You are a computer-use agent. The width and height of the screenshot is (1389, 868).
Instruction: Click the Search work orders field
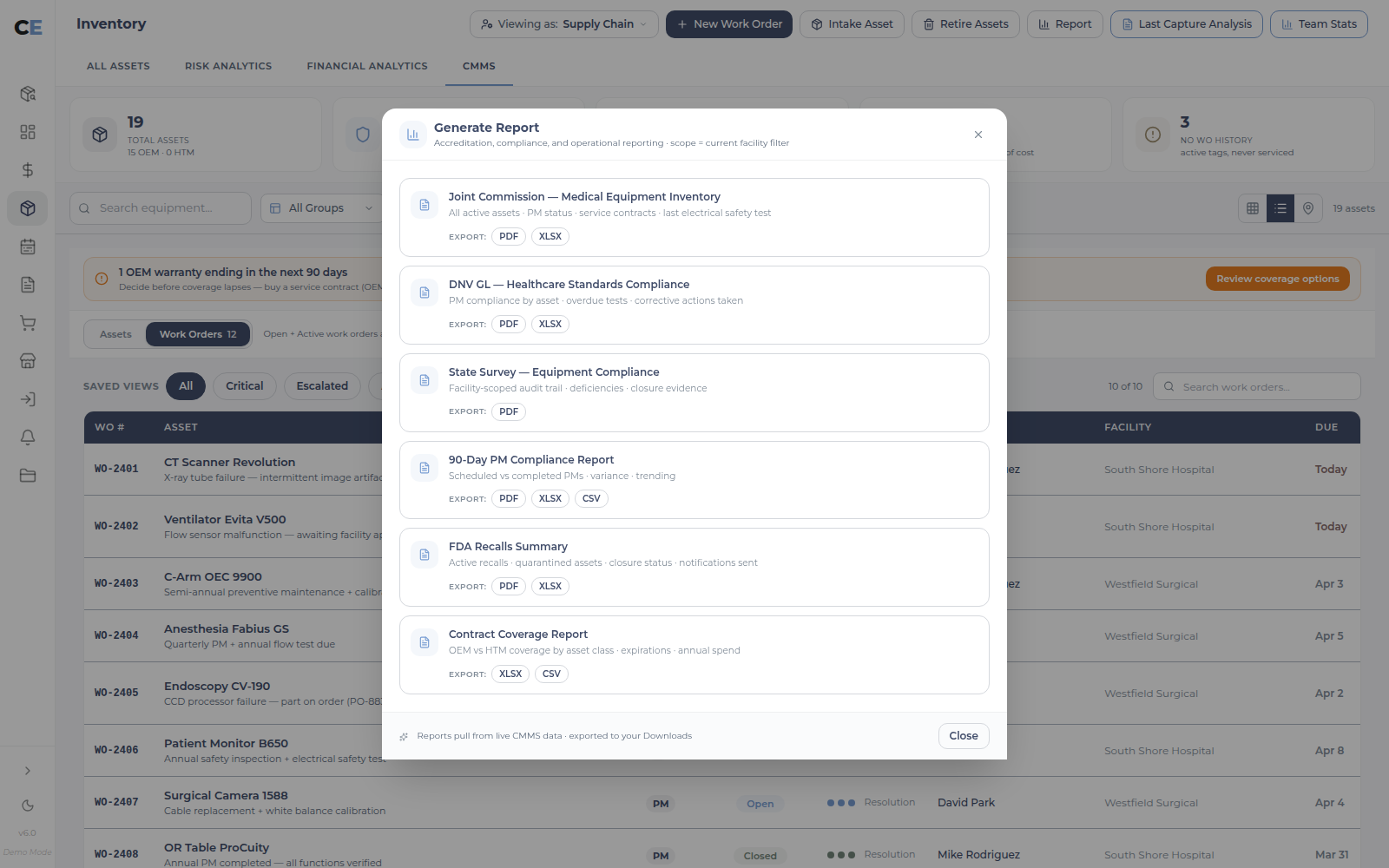(x=1257, y=387)
